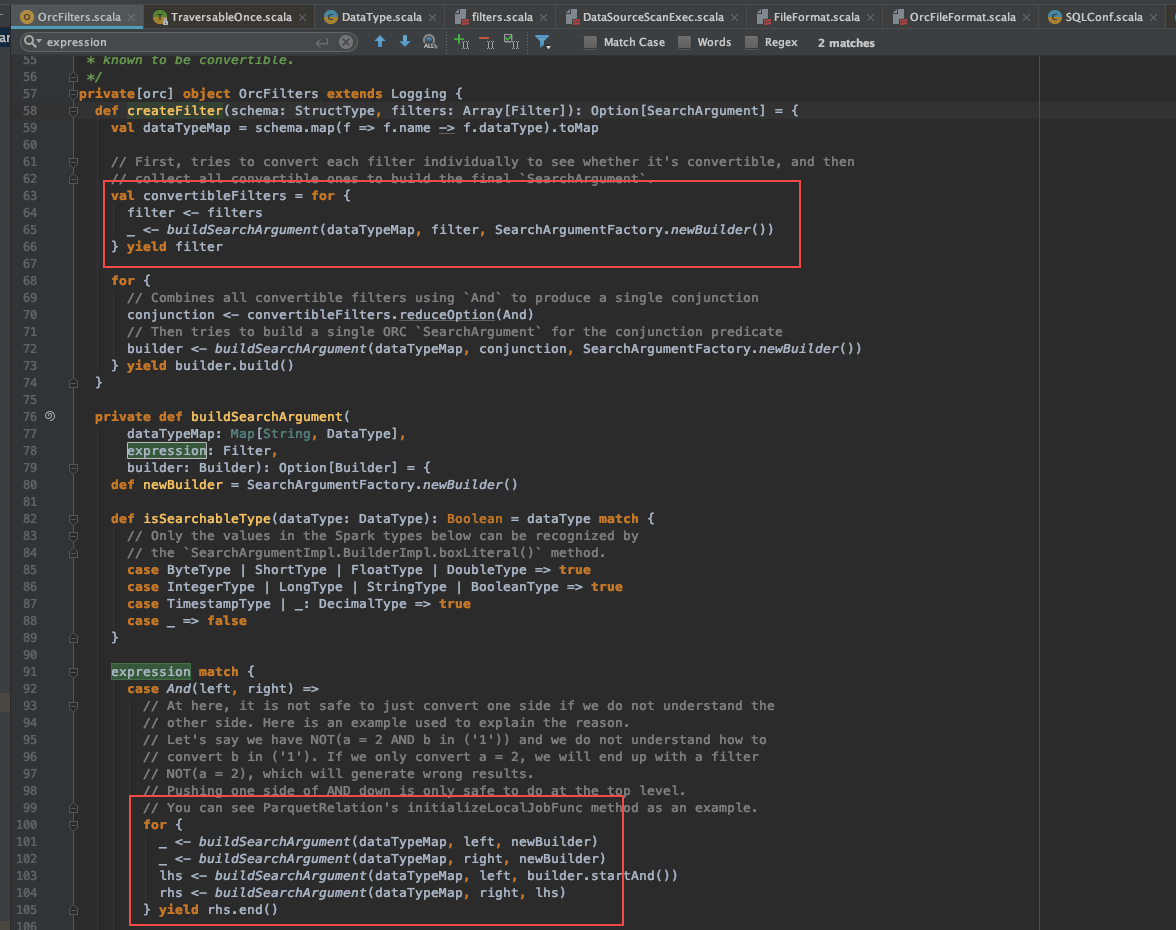Collapse isSearchableType fold at line 82

(74, 519)
